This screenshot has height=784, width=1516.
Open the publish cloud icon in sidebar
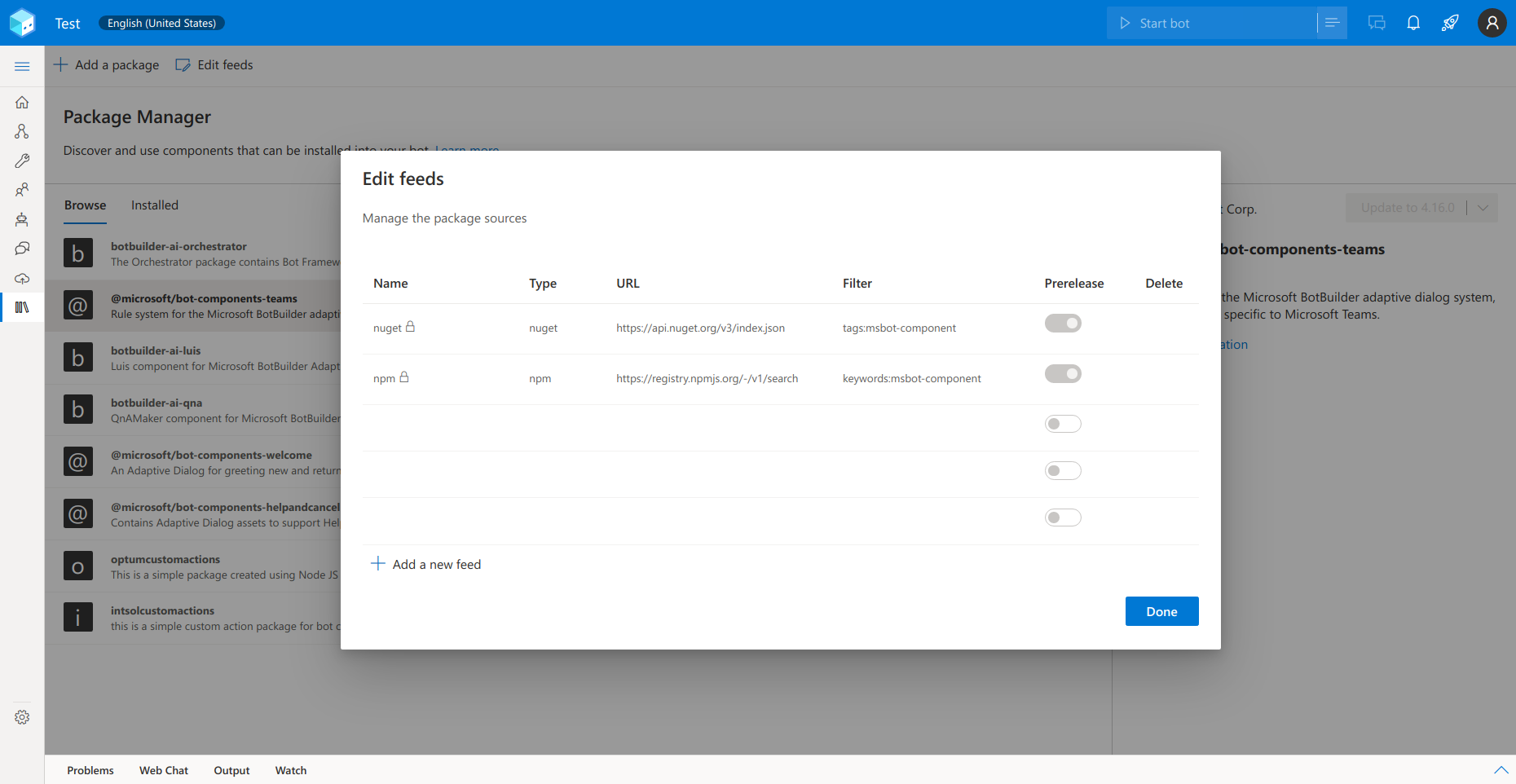pos(22,278)
